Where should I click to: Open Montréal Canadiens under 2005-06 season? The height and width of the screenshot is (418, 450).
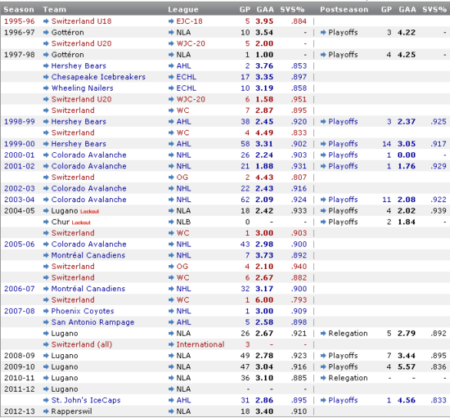tap(88, 255)
